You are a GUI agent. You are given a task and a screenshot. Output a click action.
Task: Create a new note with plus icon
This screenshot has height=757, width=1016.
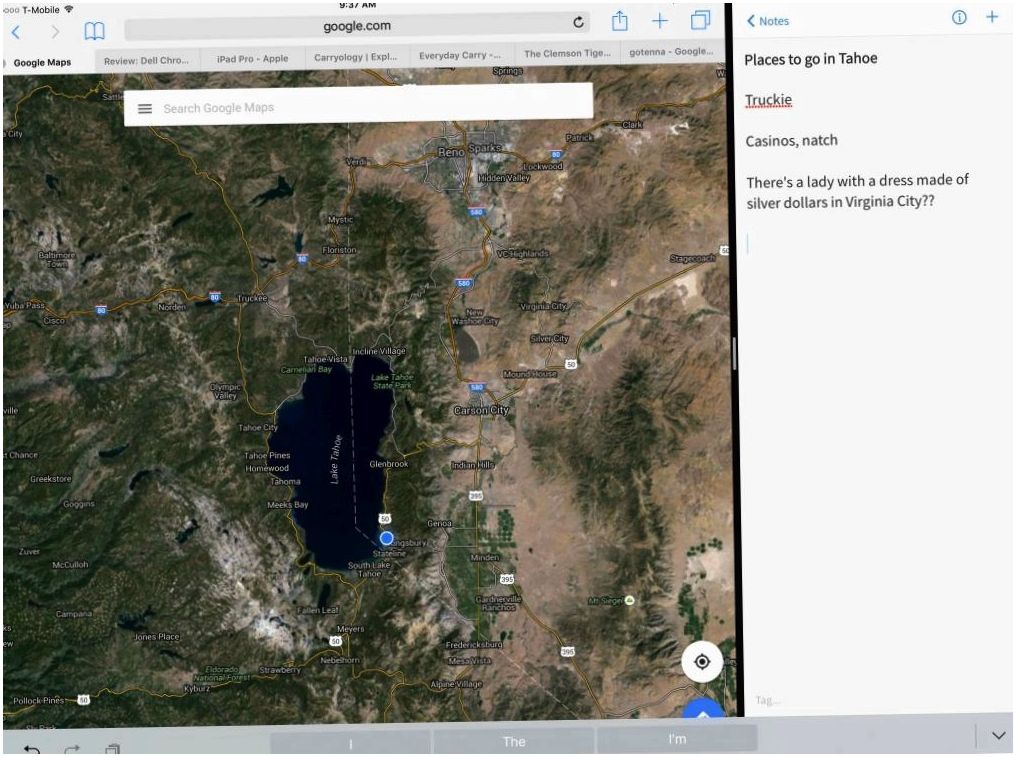tap(992, 17)
